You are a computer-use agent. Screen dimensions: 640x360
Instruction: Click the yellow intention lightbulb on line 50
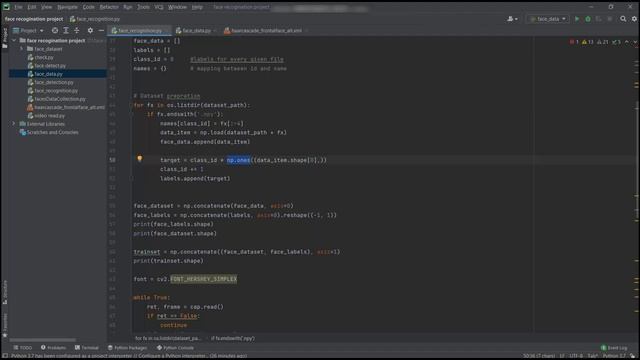(x=140, y=159)
